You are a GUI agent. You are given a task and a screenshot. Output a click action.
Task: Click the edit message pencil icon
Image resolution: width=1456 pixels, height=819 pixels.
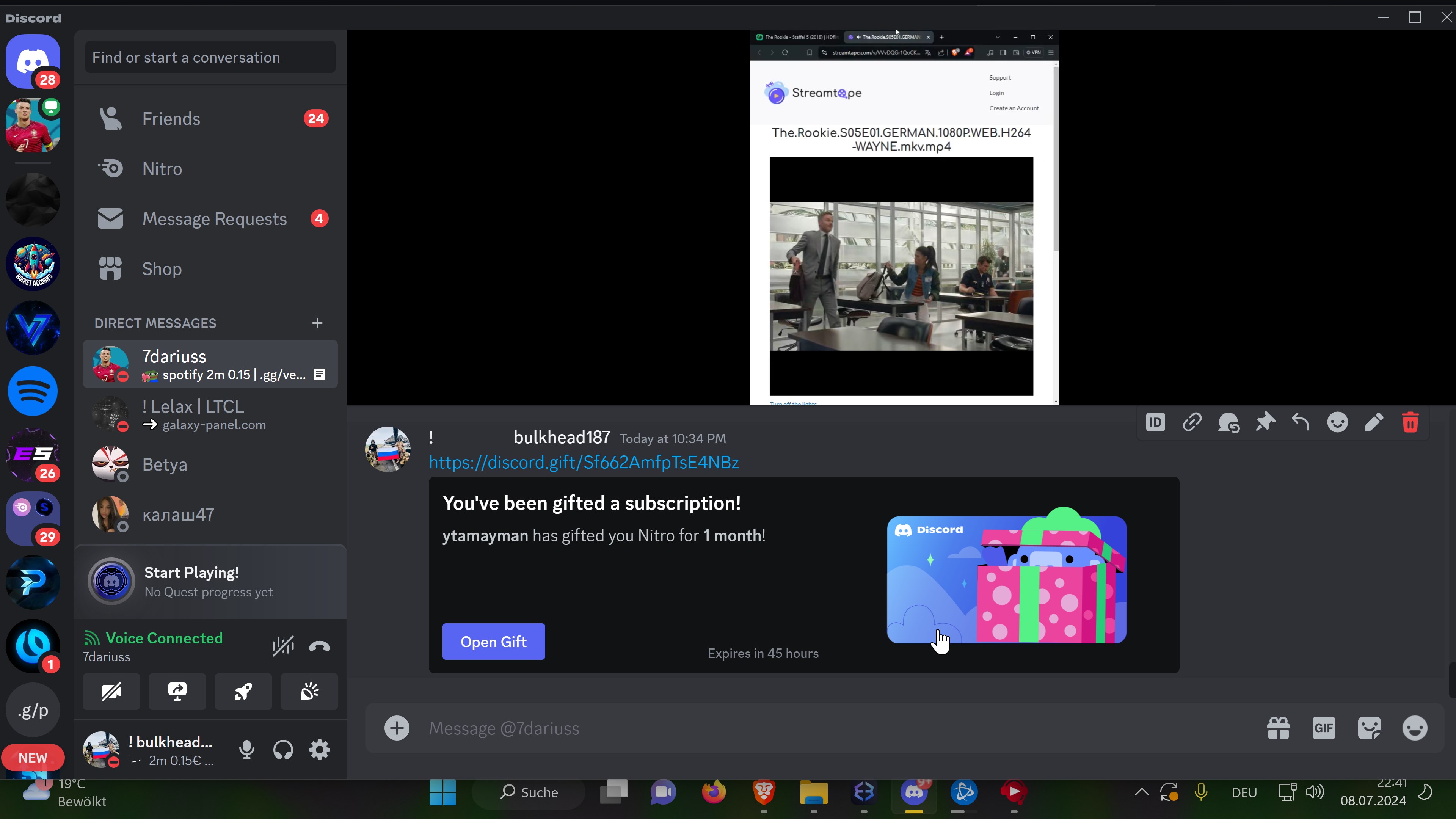(x=1374, y=422)
